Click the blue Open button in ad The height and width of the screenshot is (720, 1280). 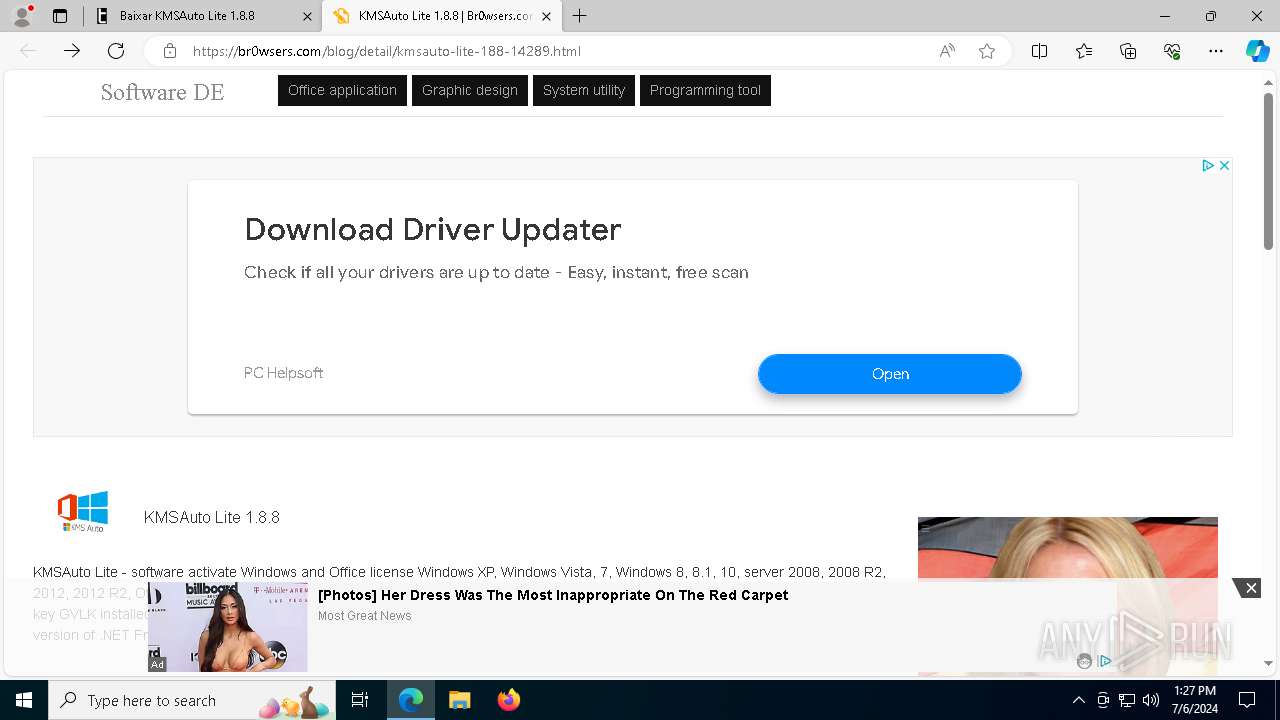(890, 374)
